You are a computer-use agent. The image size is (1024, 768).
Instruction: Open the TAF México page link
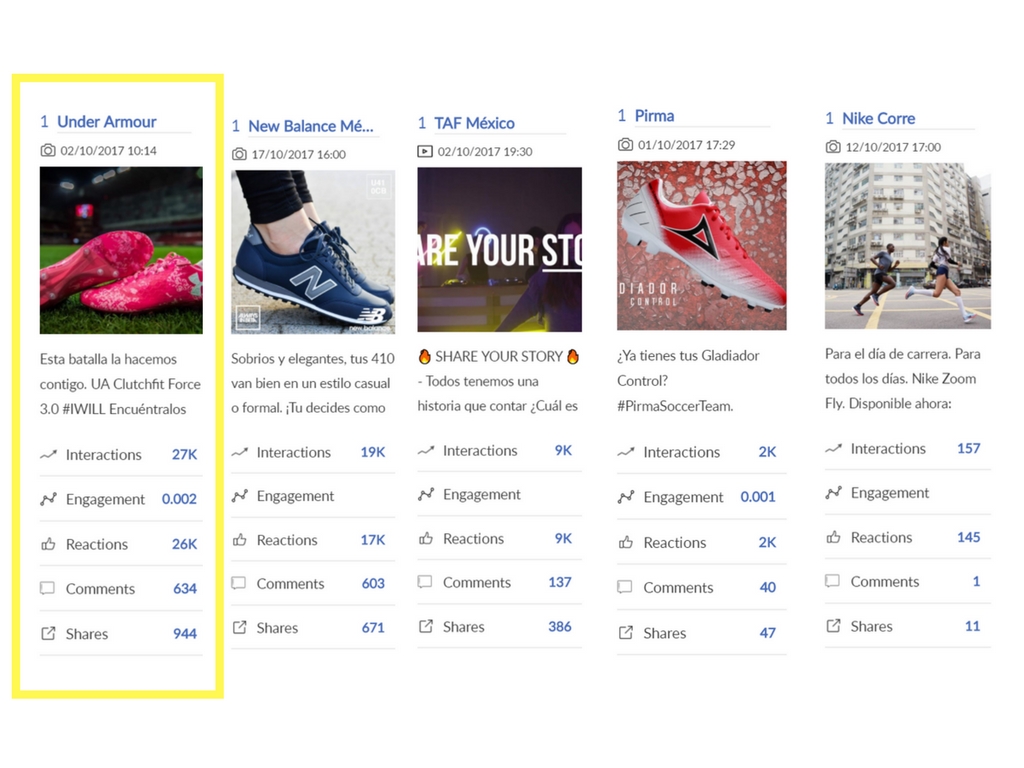[474, 123]
